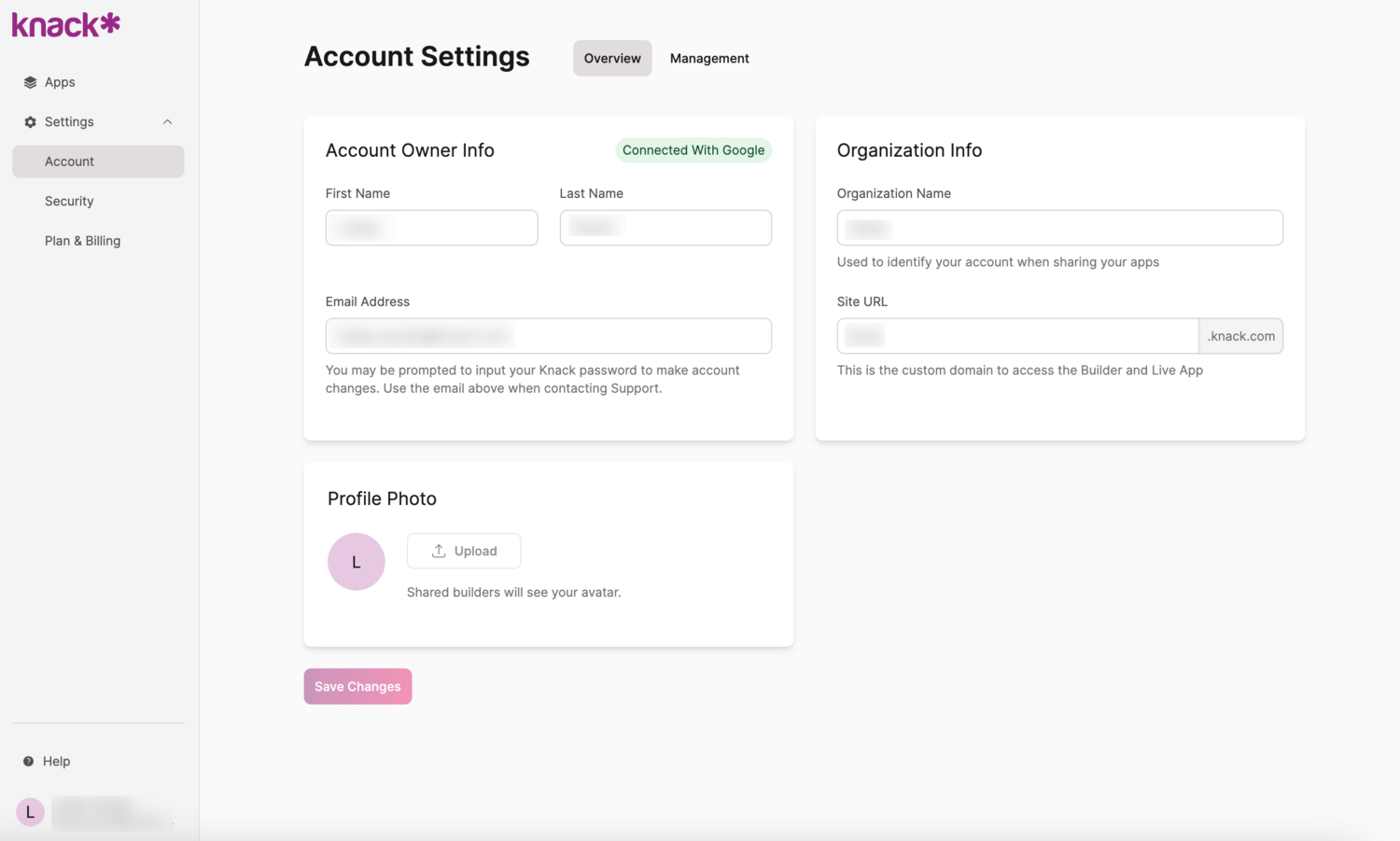Click inside the First Name field

pos(431,227)
